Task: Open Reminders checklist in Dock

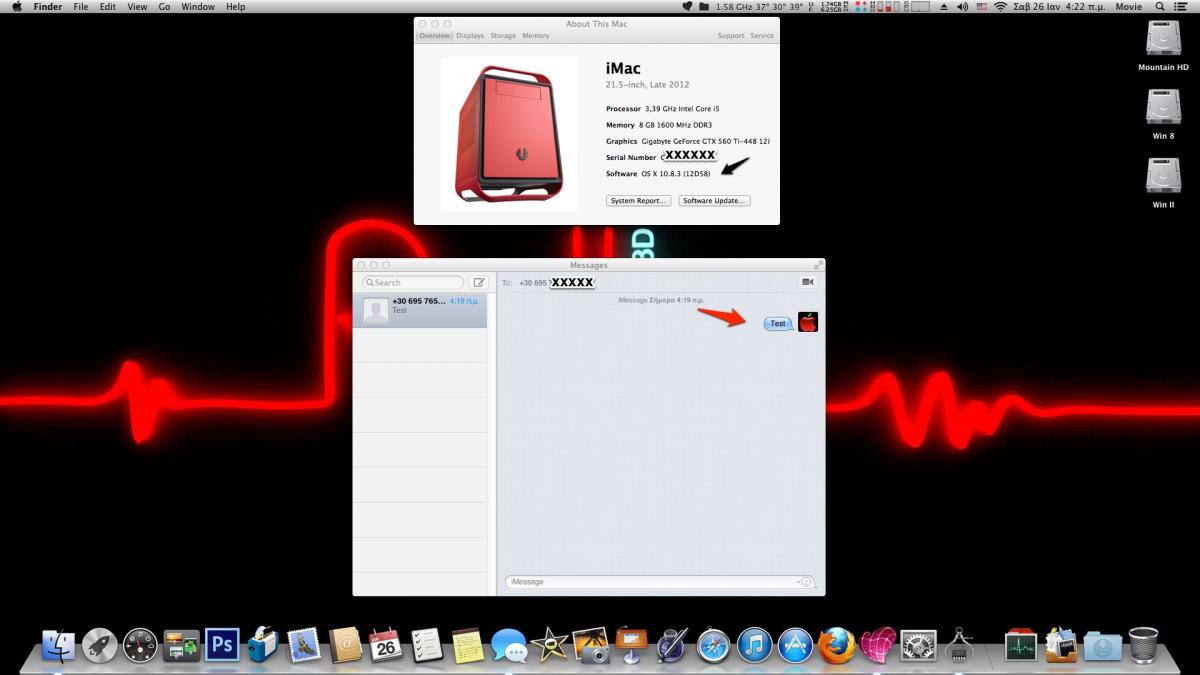Action: coord(426,645)
